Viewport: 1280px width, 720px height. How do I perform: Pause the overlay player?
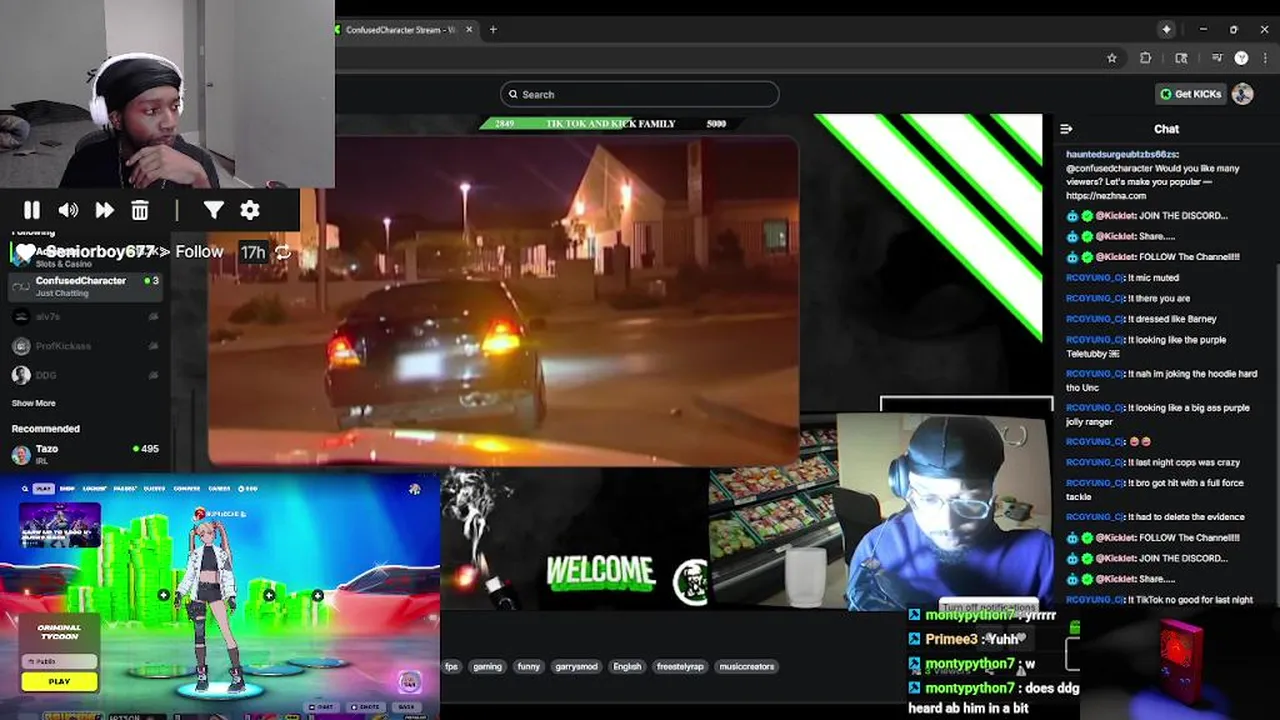click(32, 210)
